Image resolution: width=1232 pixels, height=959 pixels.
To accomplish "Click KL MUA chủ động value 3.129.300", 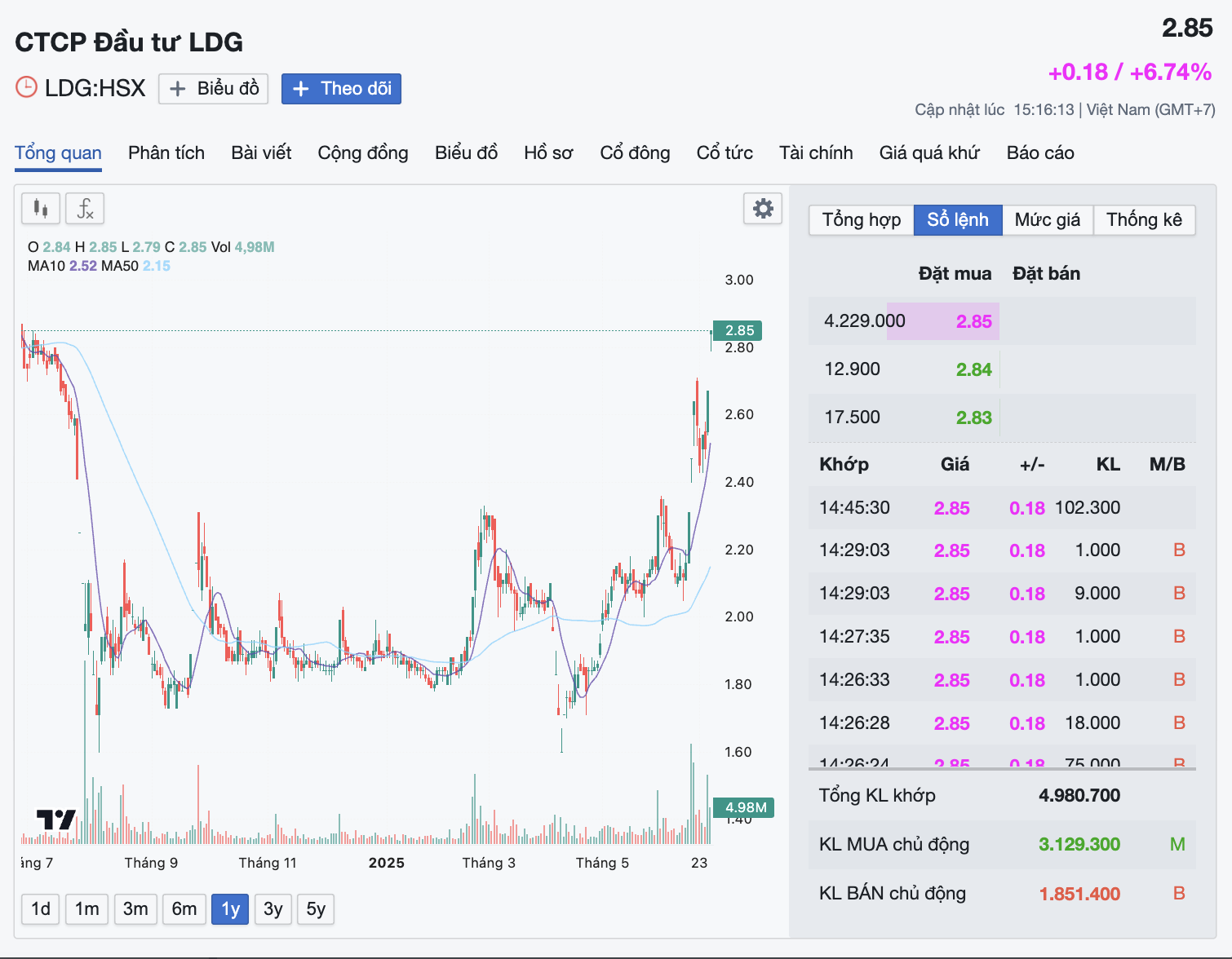I will [x=1079, y=844].
